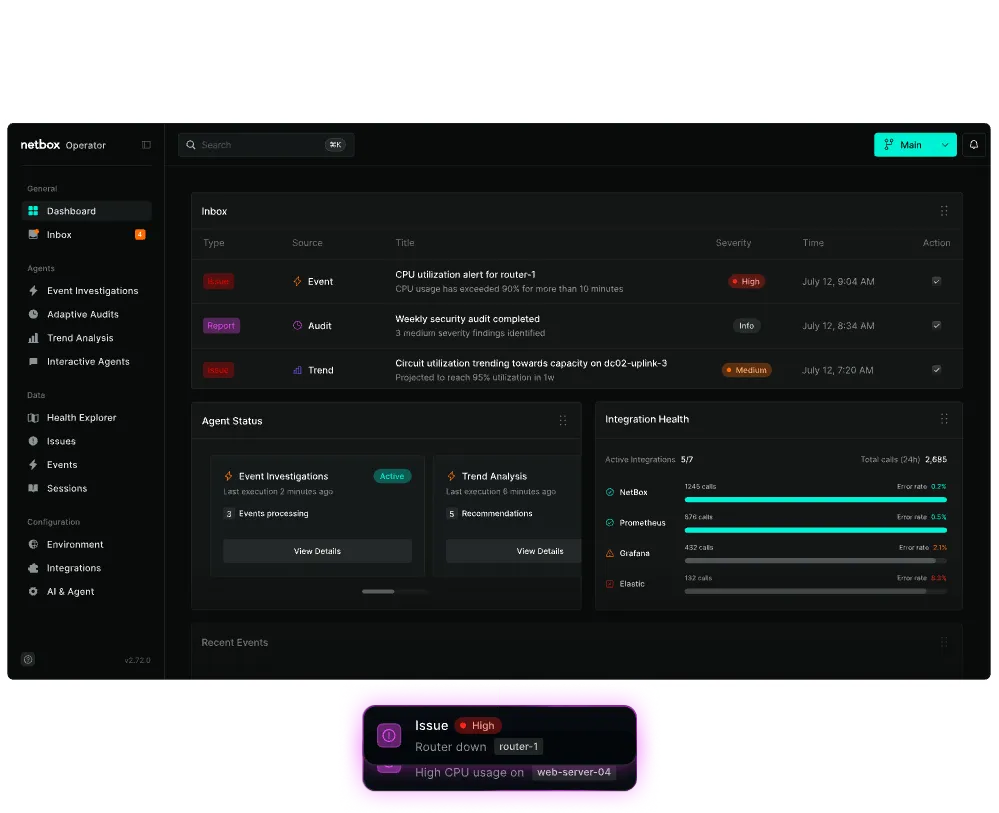Image resolution: width=999 pixels, height=813 pixels.
Task: View Details for Event Investigations agent
Action: pyautogui.click(x=317, y=551)
